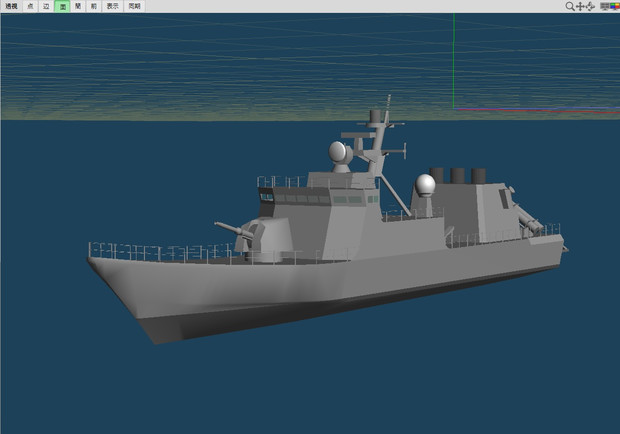Click the white radar dome above bridge

click(x=339, y=153)
